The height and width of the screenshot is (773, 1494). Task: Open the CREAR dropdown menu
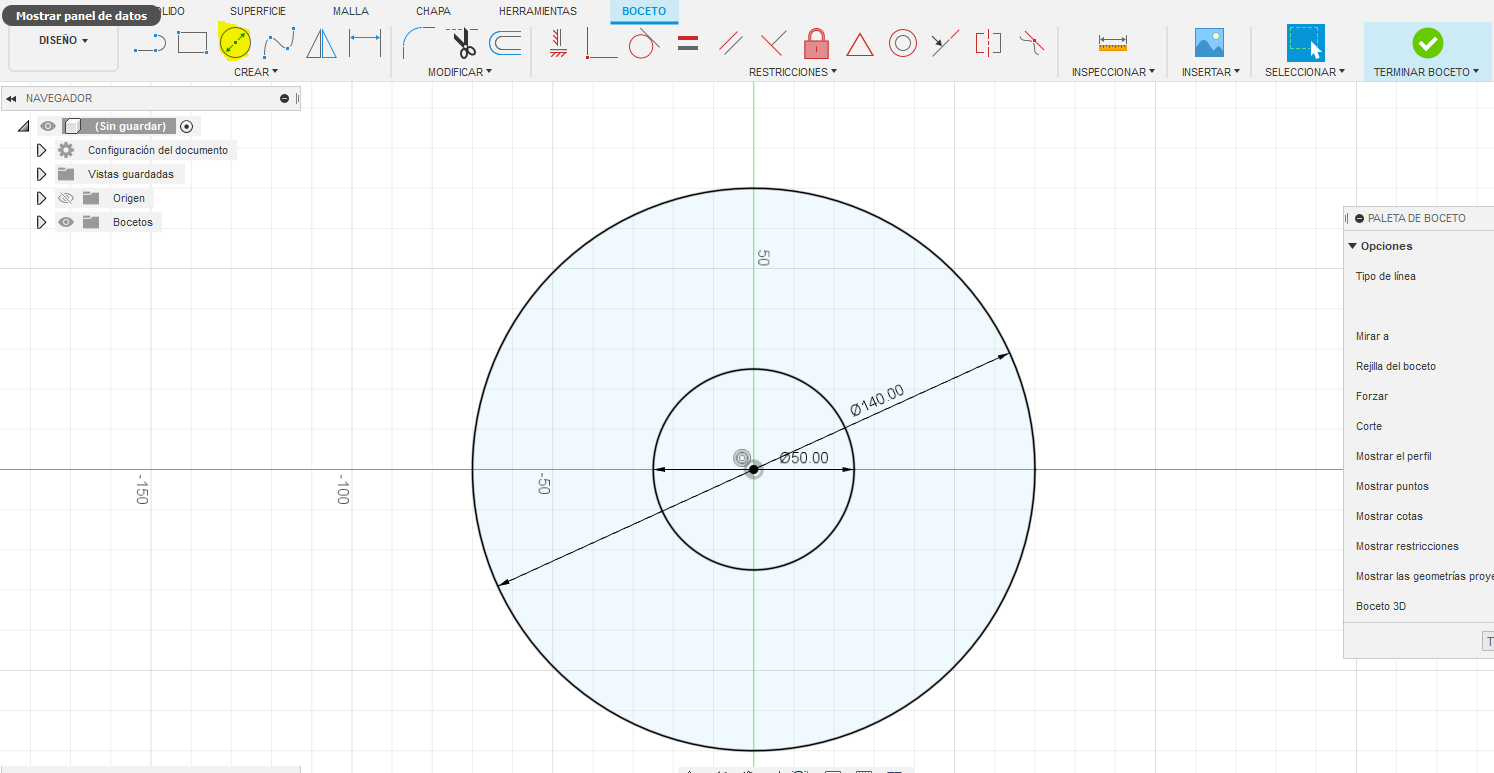click(256, 72)
